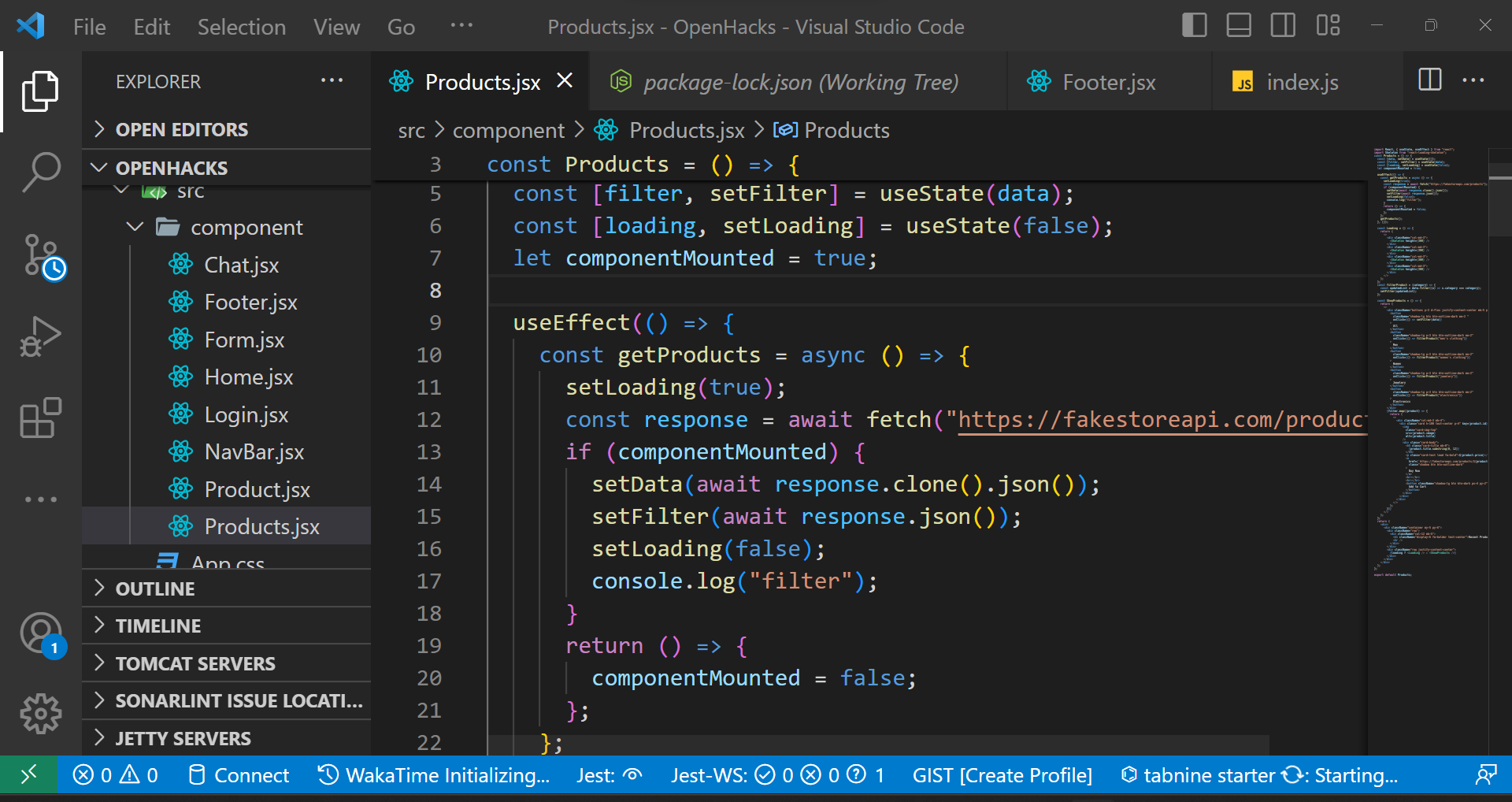1512x802 pixels.
Task: Toggle the primary side bar layout
Action: 1194,25
